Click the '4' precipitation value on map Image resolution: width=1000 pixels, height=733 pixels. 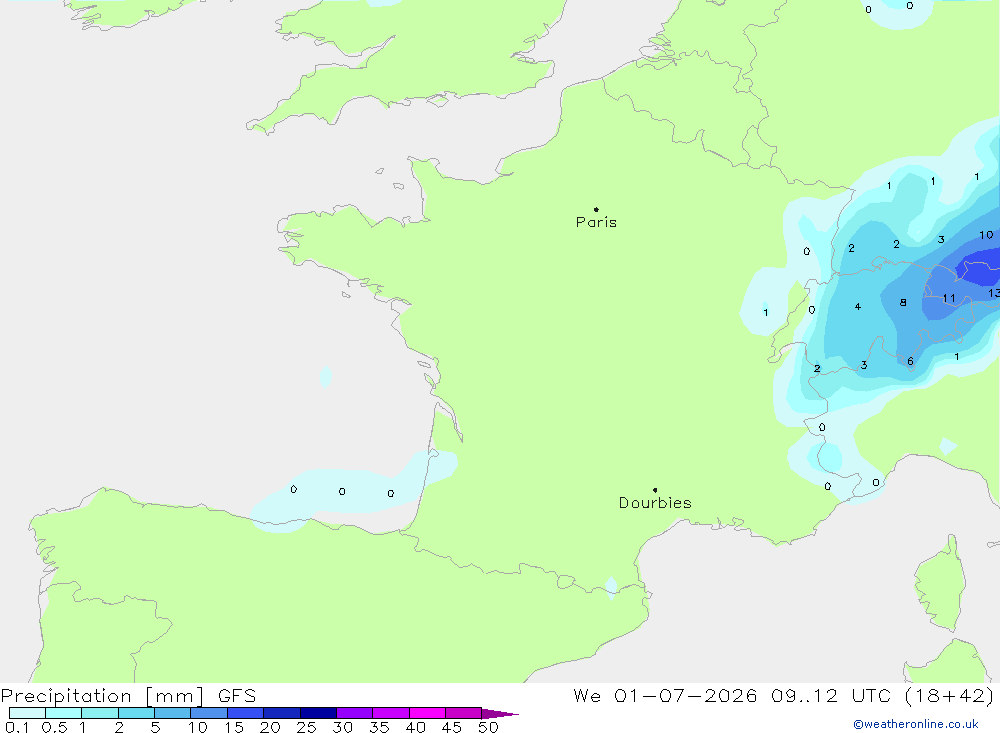(858, 307)
